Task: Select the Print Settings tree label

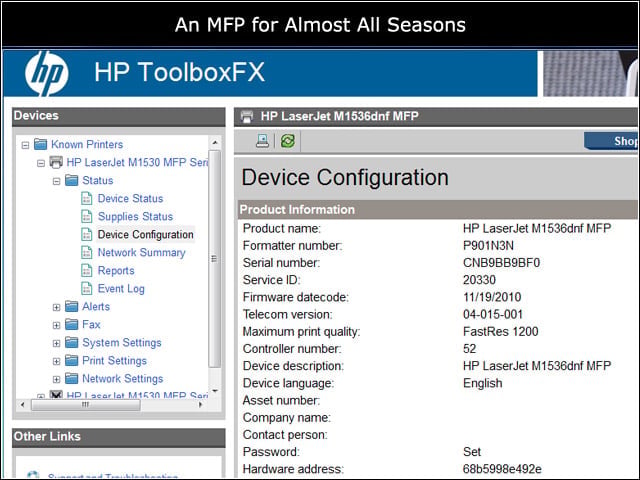Action: (x=114, y=361)
